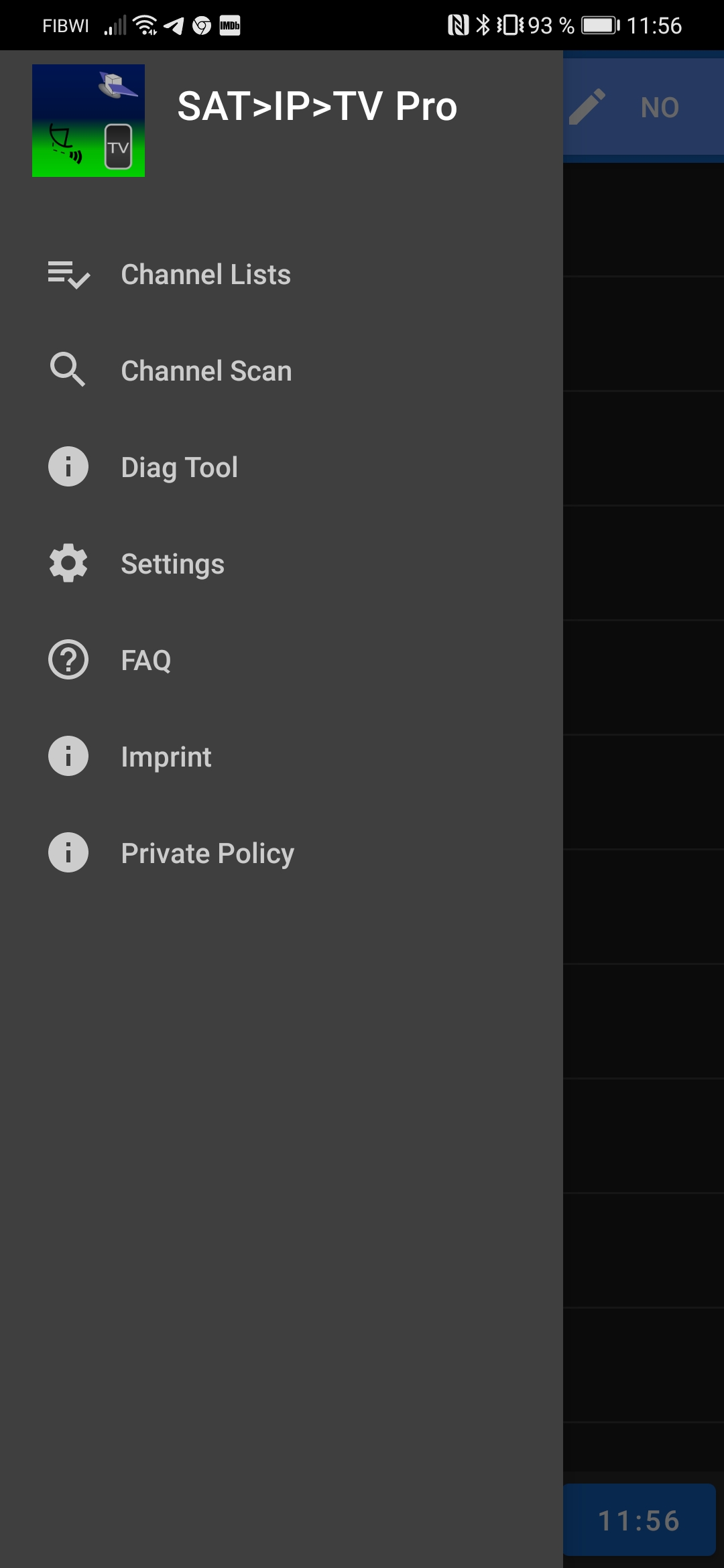Tap the SAT>IP>TV Pro drawer title
This screenshot has width=724, height=1568.
pyautogui.click(x=317, y=107)
